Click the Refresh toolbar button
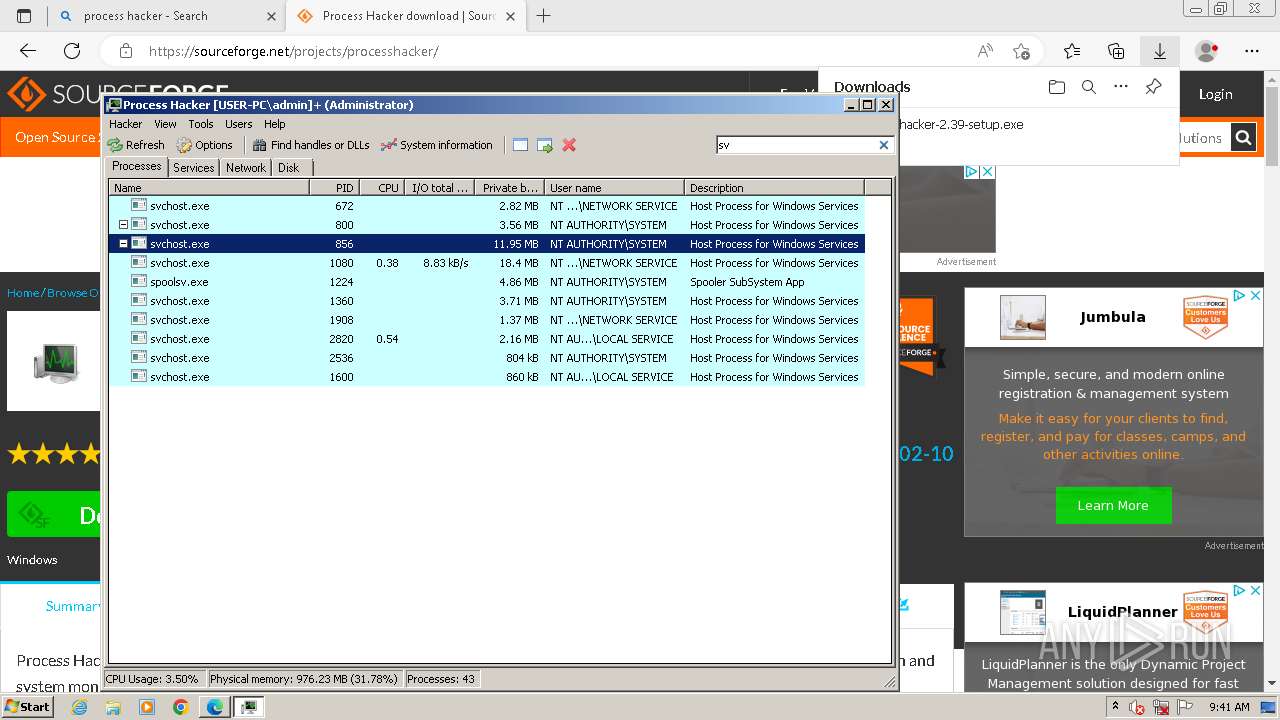Viewport: 1280px width, 720px height. coord(136,145)
